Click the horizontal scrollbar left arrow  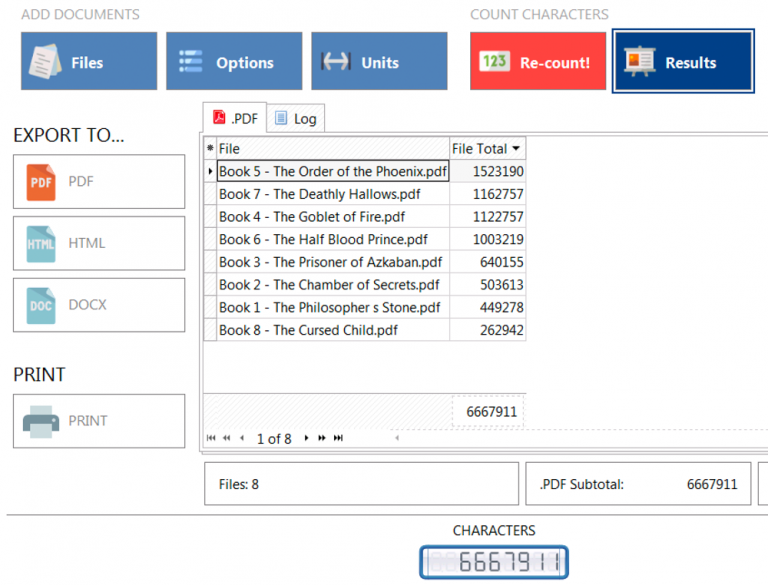click(x=397, y=438)
